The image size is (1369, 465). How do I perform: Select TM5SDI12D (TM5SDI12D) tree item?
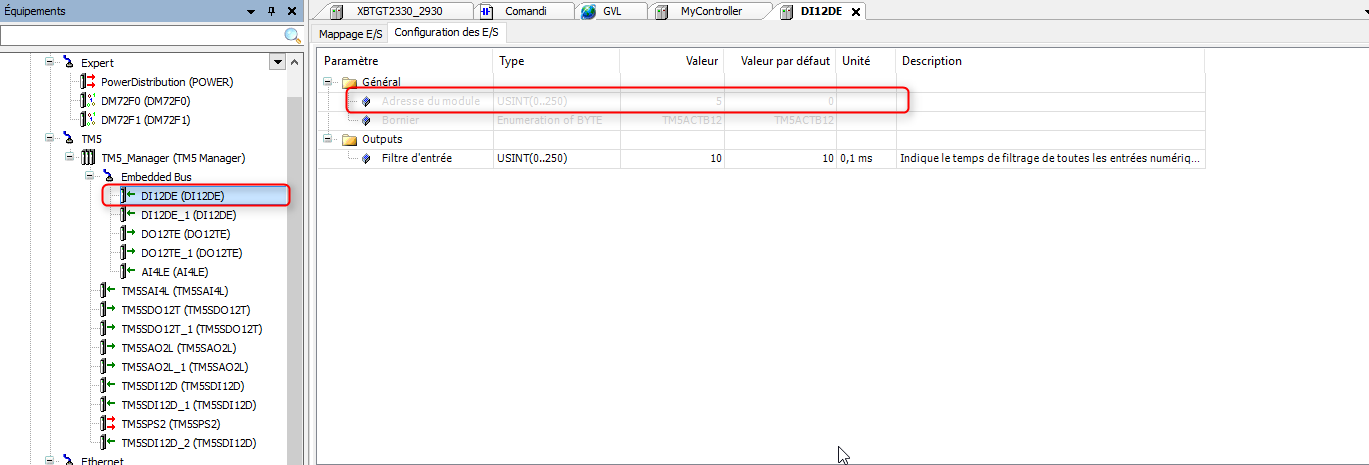pos(183,385)
